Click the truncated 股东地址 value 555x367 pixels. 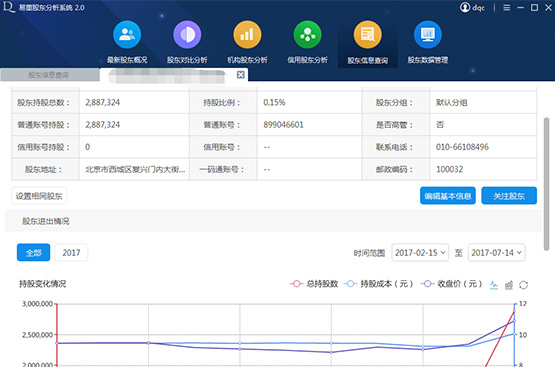point(135,169)
